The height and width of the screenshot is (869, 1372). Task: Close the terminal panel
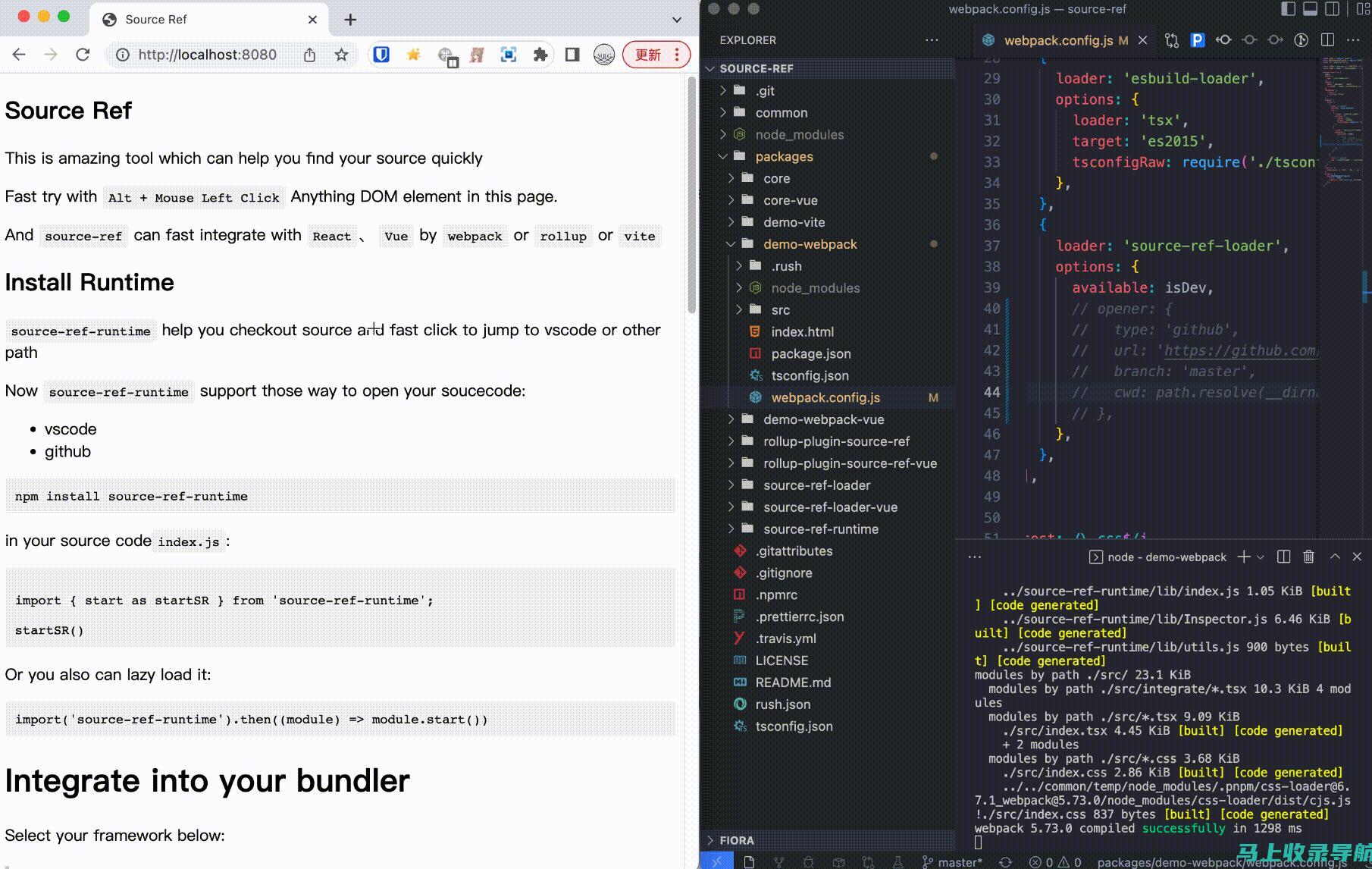tap(1357, 557)
